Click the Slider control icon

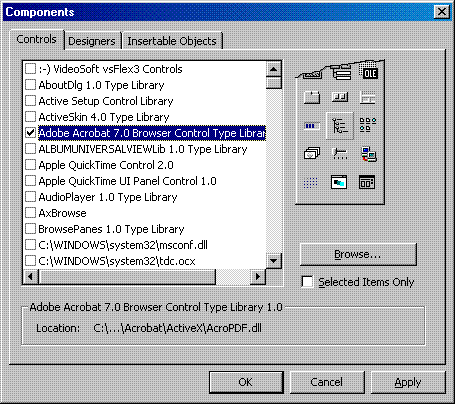340,154
